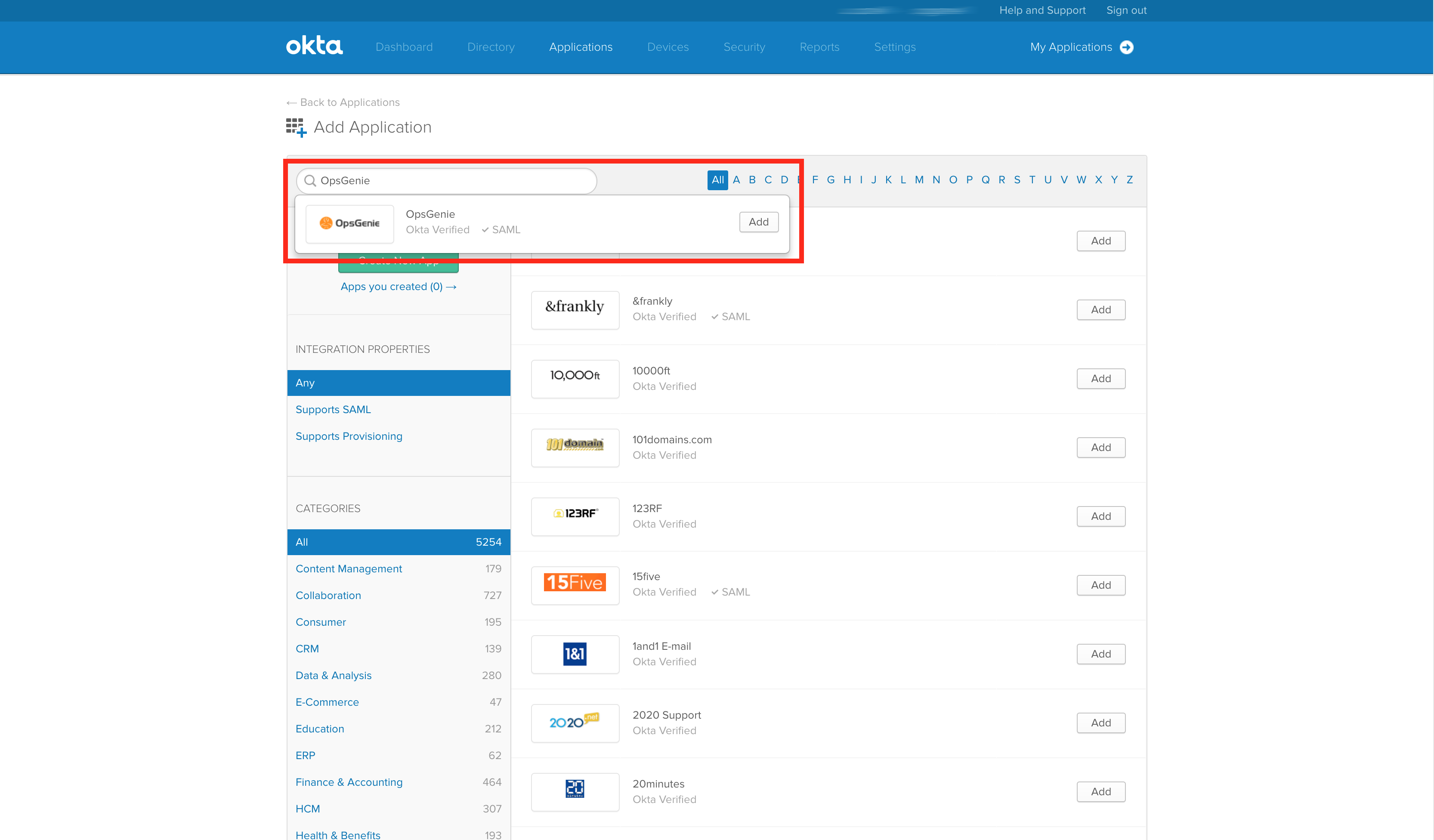Go back to Applications
This screenshot has width=1434, height=840.
pyautogui.click(x=343, y=102)
